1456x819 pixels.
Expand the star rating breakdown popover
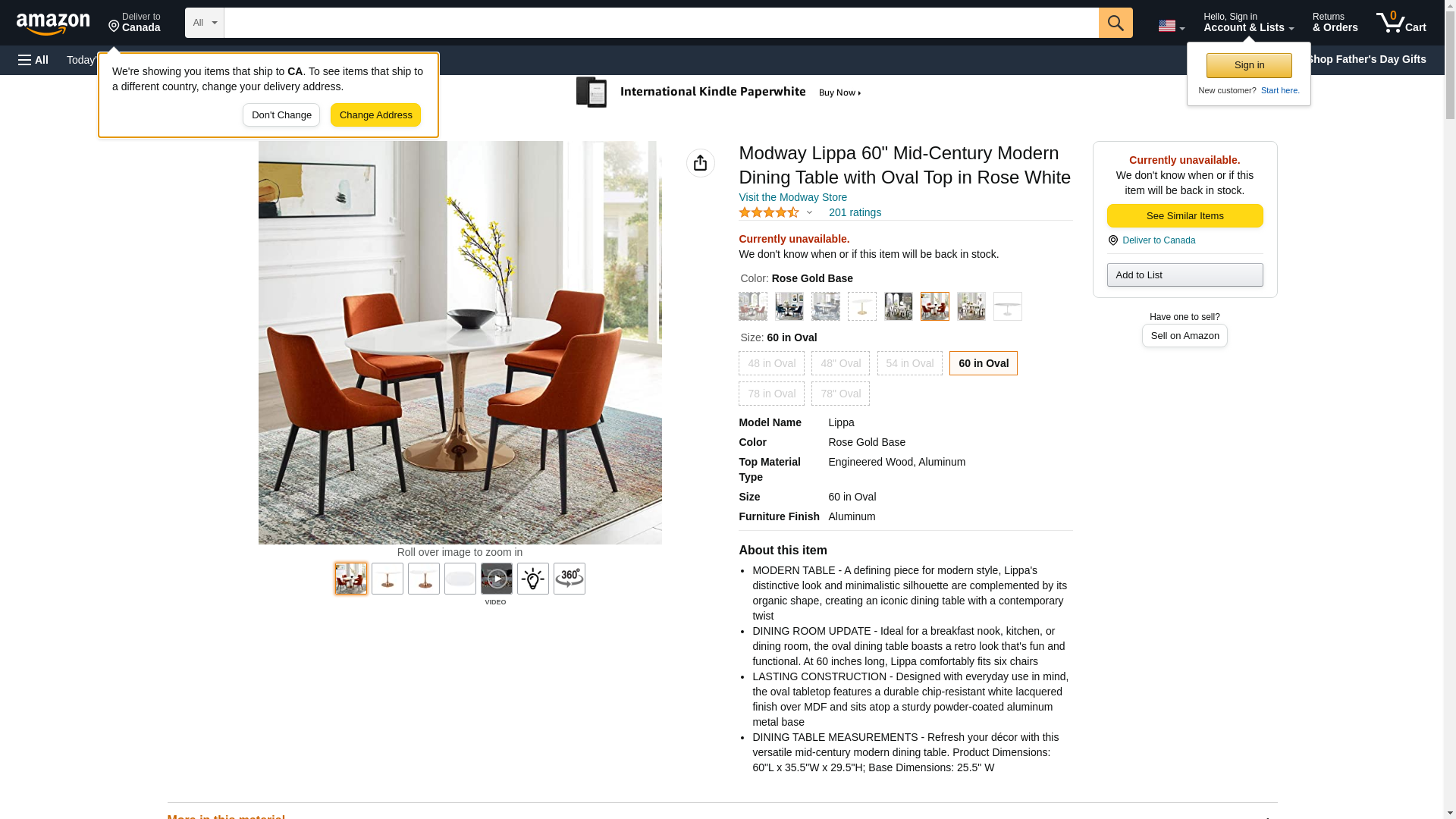[808, 213]
